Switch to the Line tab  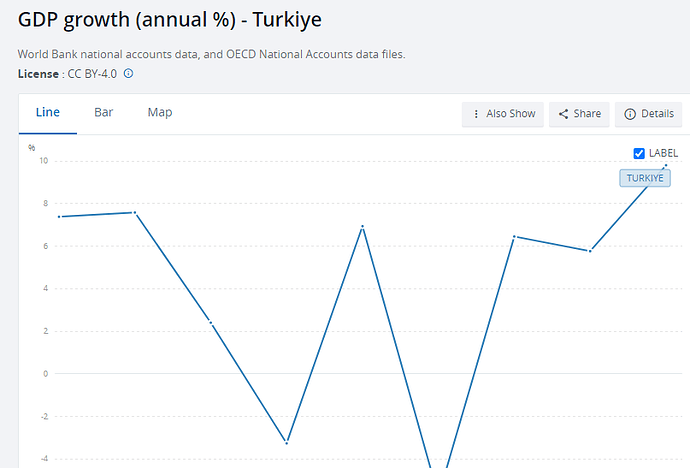48,113
